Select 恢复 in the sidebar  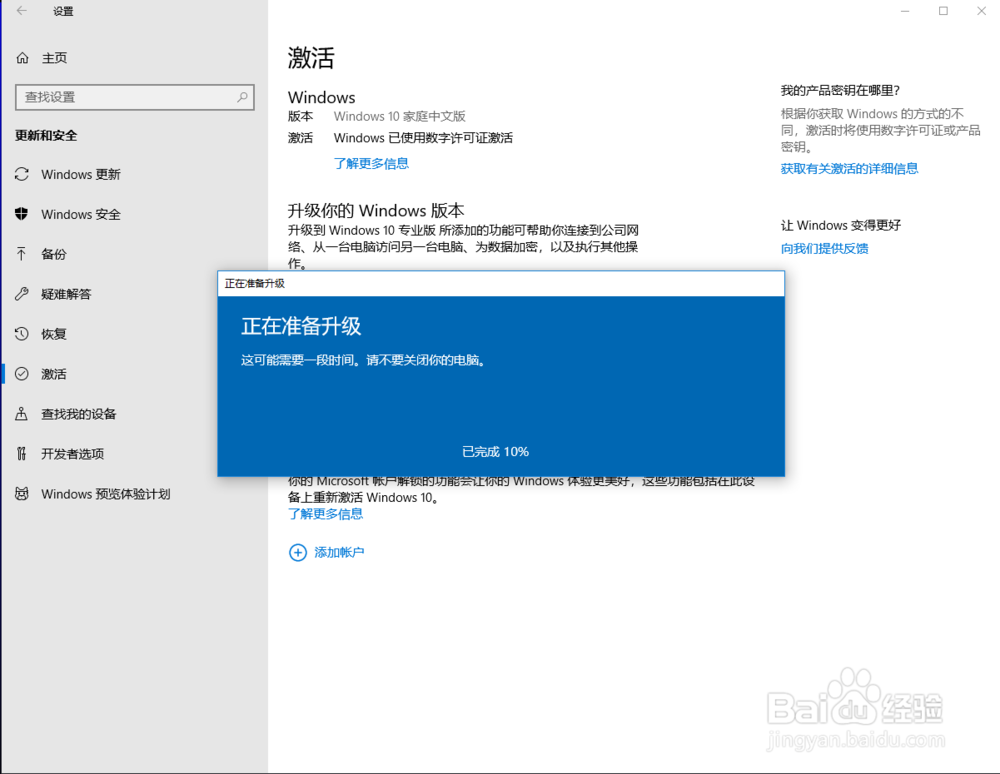click(54, 333)
